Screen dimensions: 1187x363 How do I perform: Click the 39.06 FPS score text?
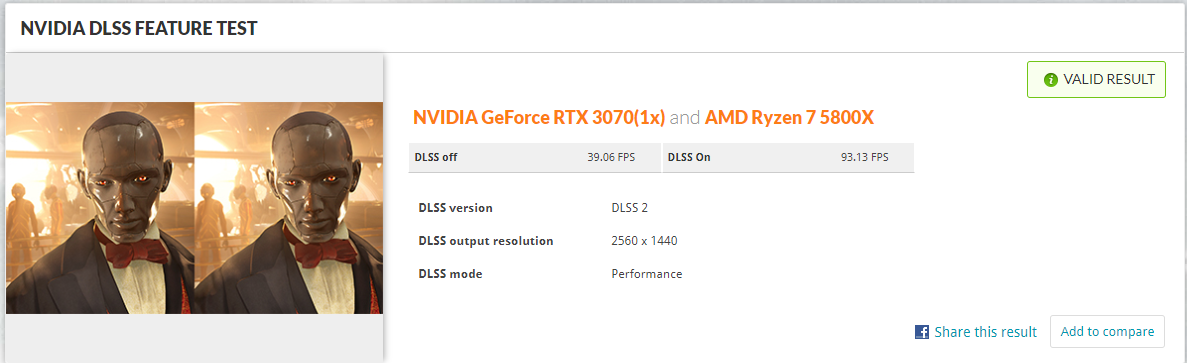[611, 157]
